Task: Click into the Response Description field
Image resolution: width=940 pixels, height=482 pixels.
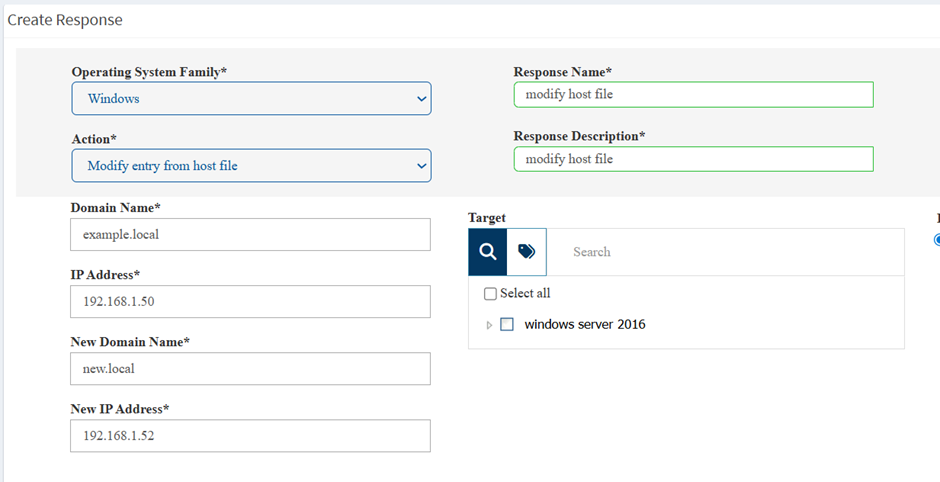Action: click(x=693, y=159)
